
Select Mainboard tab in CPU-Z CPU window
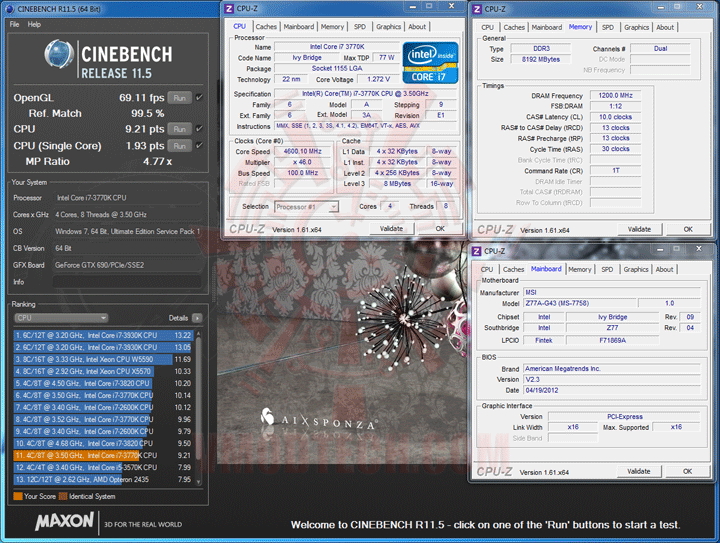(299, 27)
